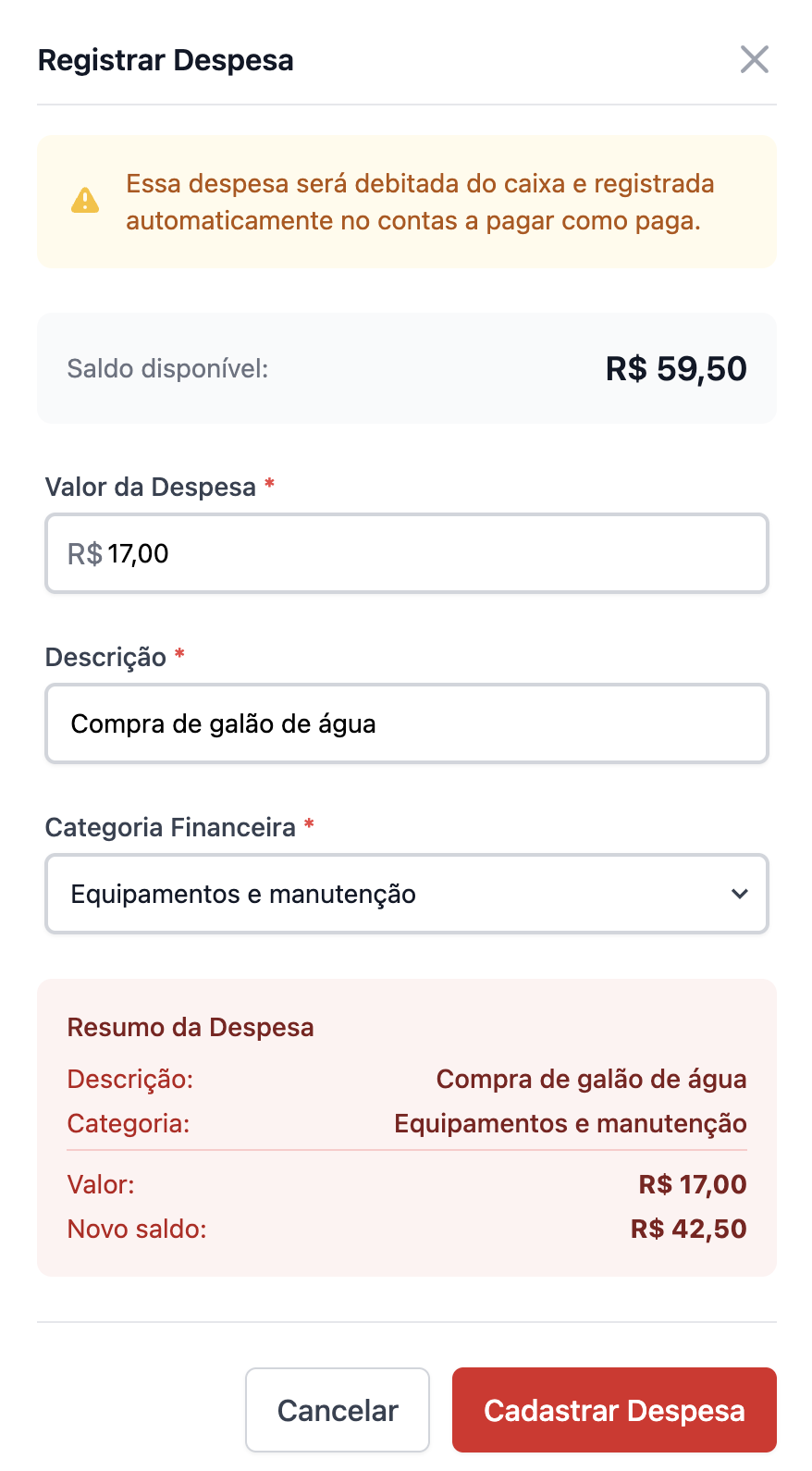Image resolution: width=812 pixels, height=1471 pixels.
Task: Close the Registrar Despesa dialog
Action: 755,60
